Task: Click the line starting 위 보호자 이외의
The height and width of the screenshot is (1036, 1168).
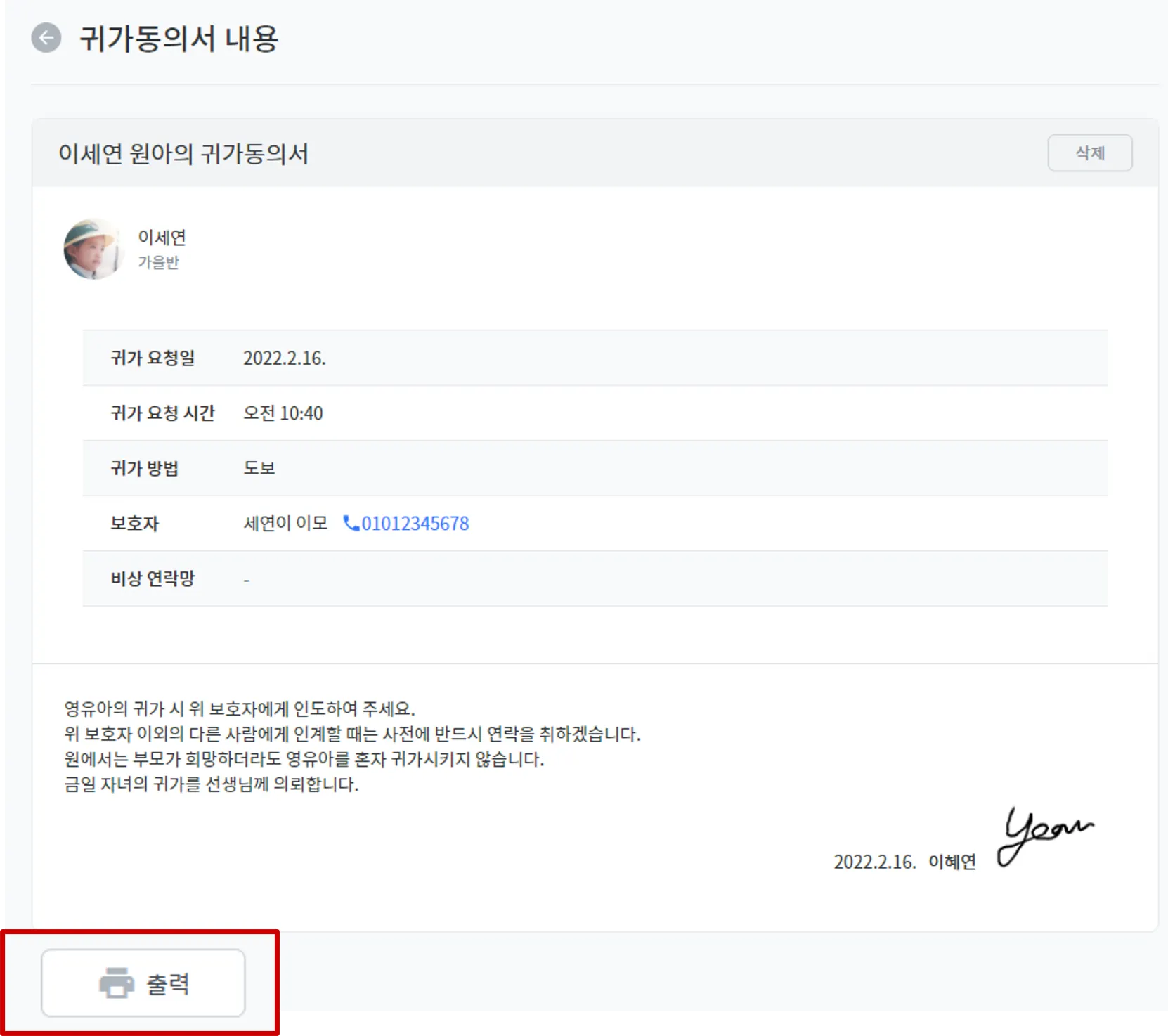Action: 352,734
